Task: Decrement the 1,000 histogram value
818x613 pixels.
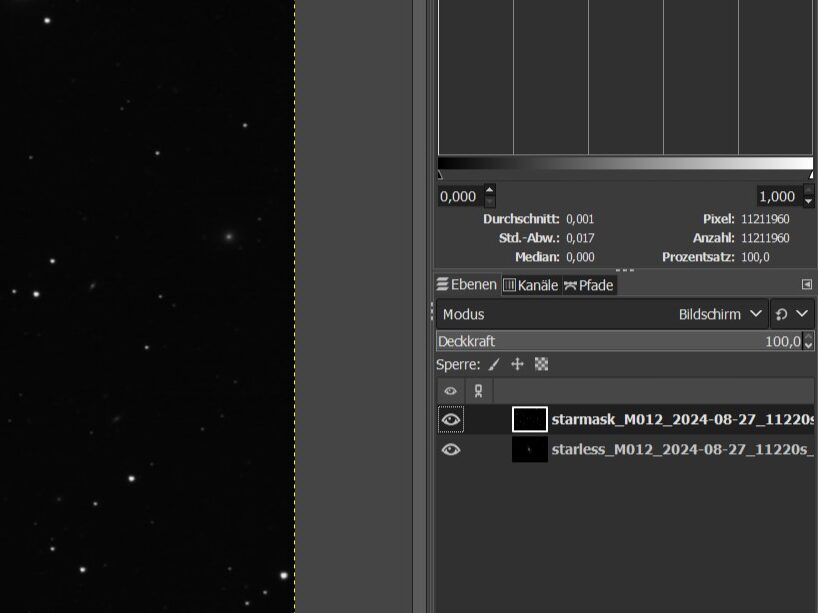Action: click(x=808, y=201)
